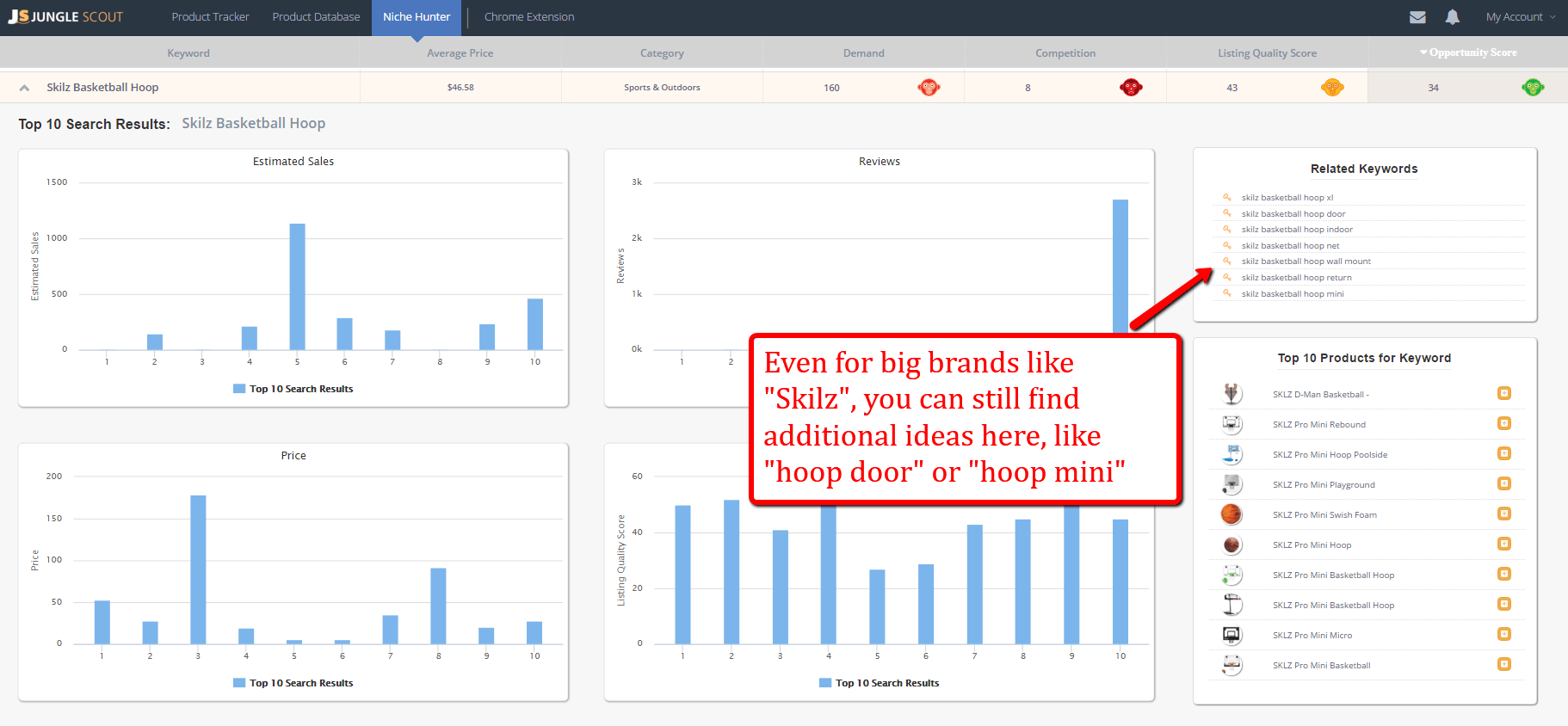Add SKLZ Pro Mini Swish Foam via plus icon
This screenshot has width=1568, height=726.
coord(1503,514)
